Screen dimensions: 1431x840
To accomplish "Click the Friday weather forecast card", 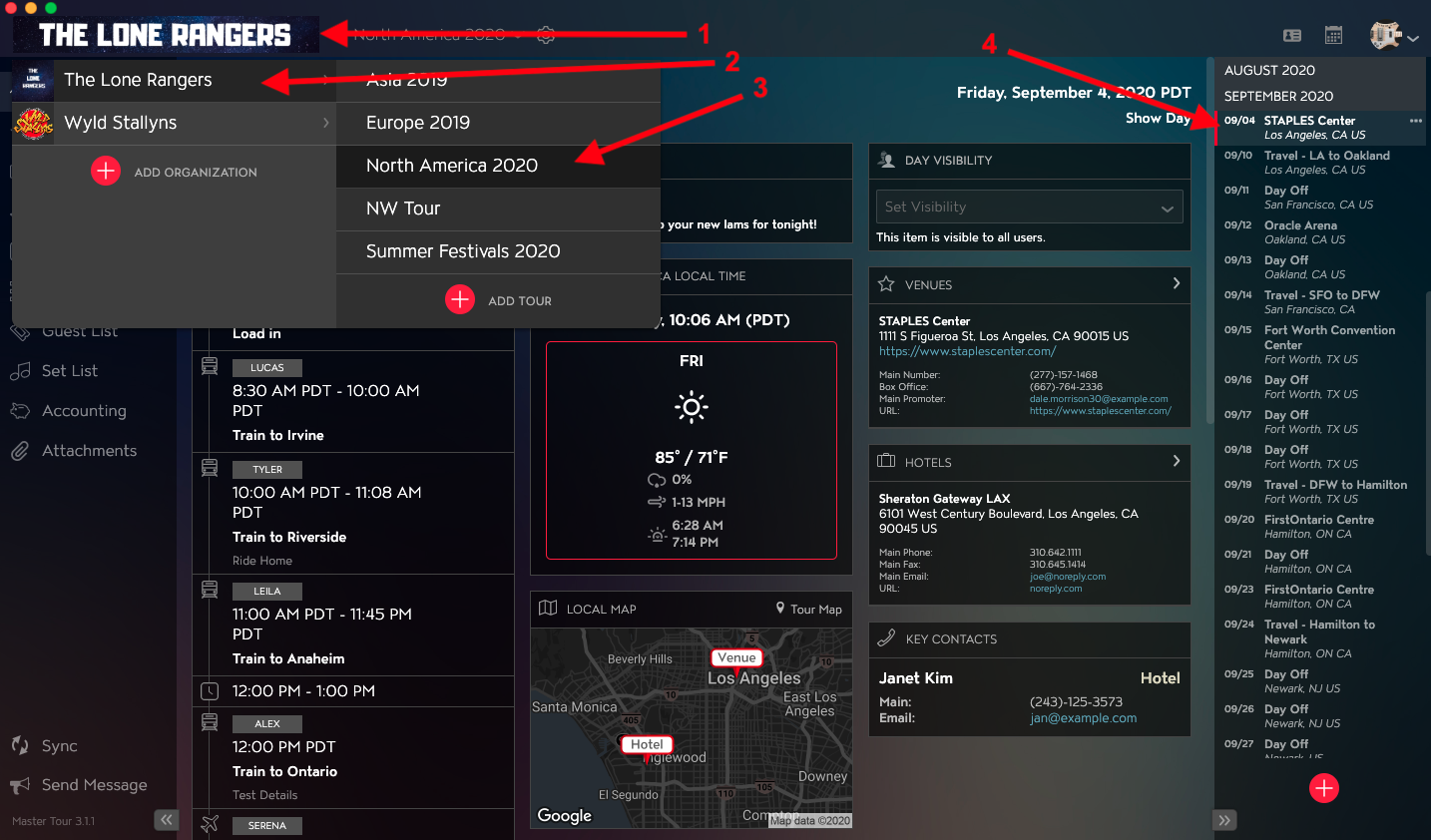I will point(692,450).
